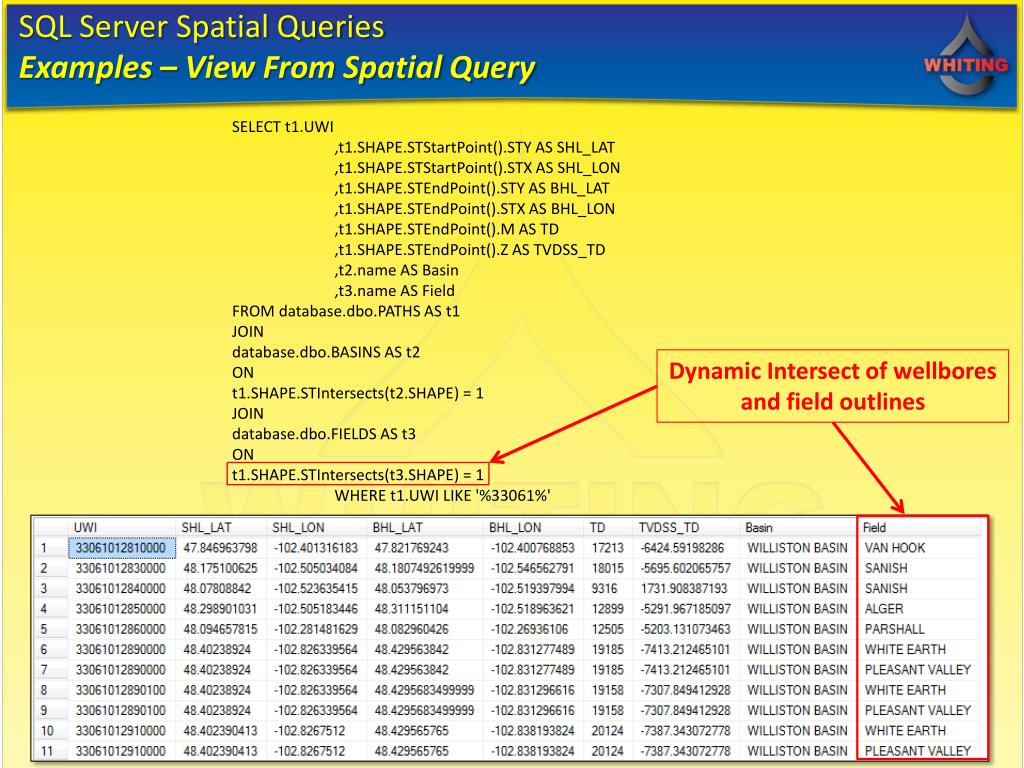Click the ',t2.name AS Basin' line
Viewport: 1024px width, 768px height.
coord(396,270)
